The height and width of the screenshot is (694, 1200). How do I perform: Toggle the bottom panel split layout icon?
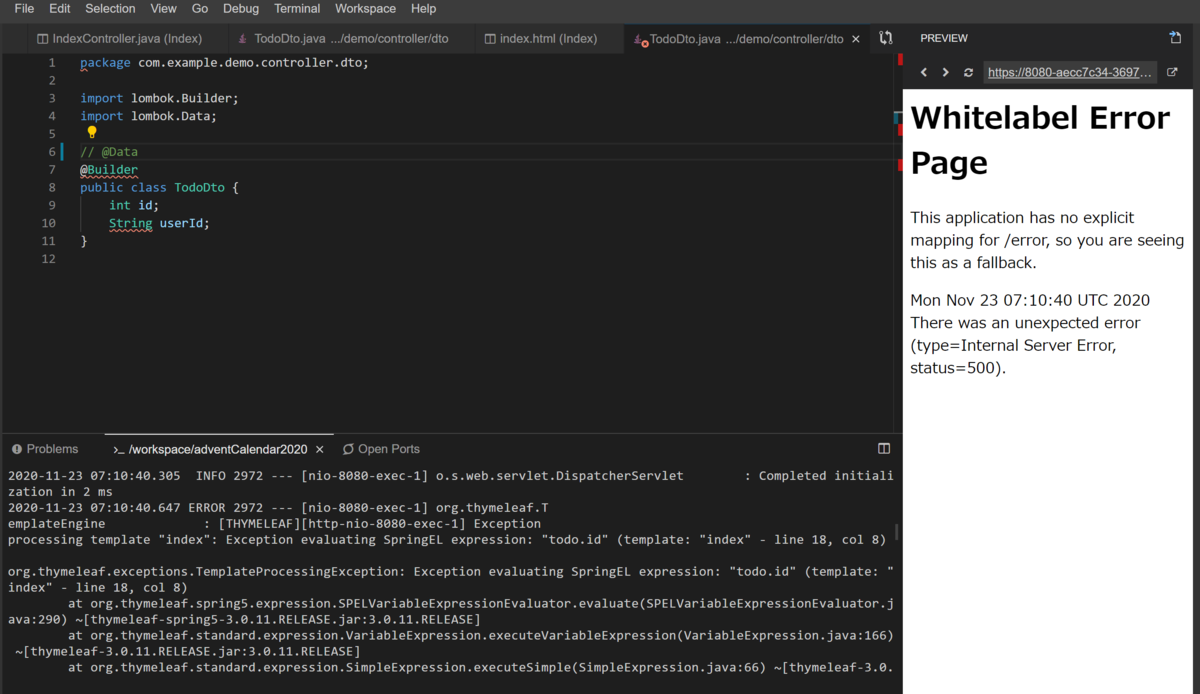(884, 449)
